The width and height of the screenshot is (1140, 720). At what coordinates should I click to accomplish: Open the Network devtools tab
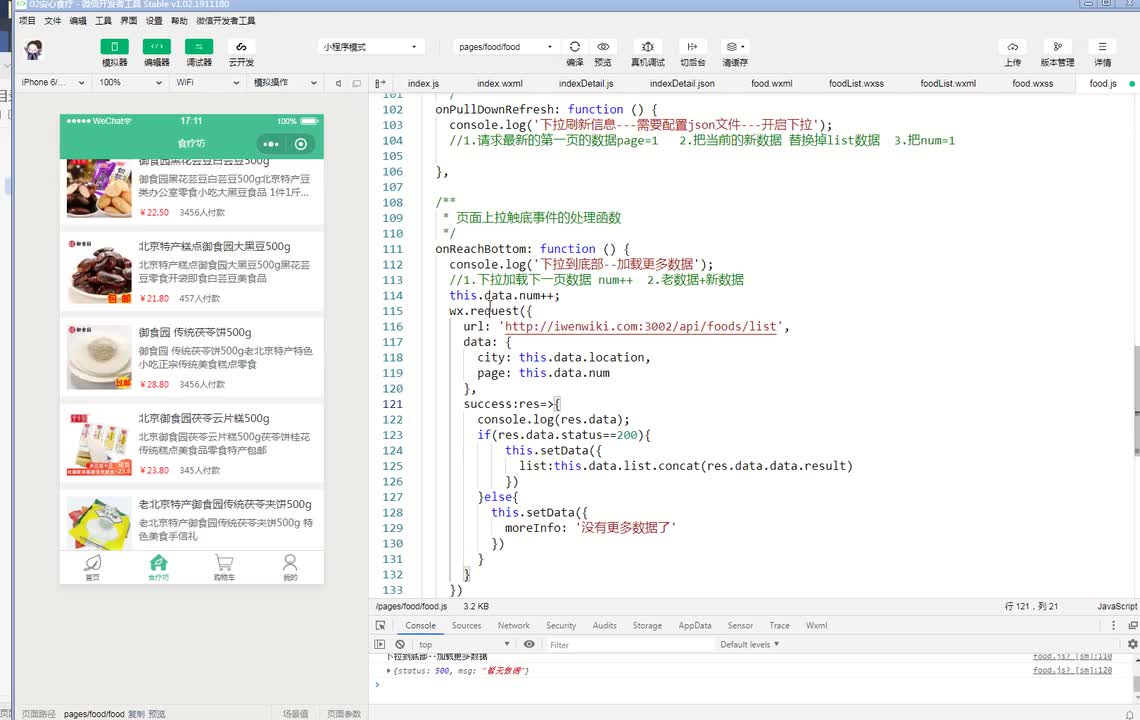point(513,626)
